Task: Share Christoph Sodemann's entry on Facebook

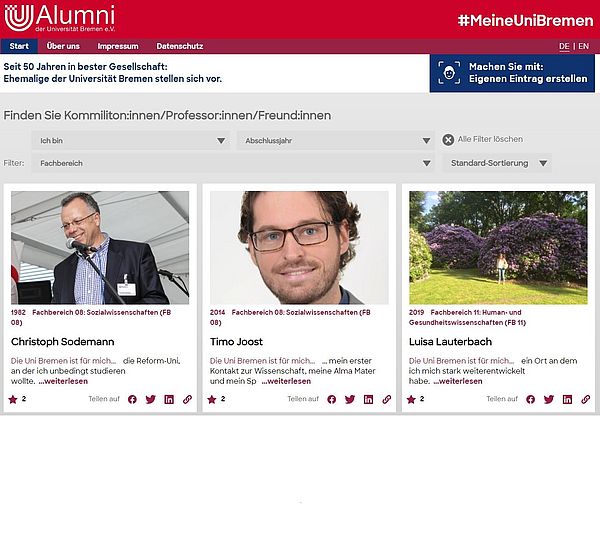Action: click(132, 399)
